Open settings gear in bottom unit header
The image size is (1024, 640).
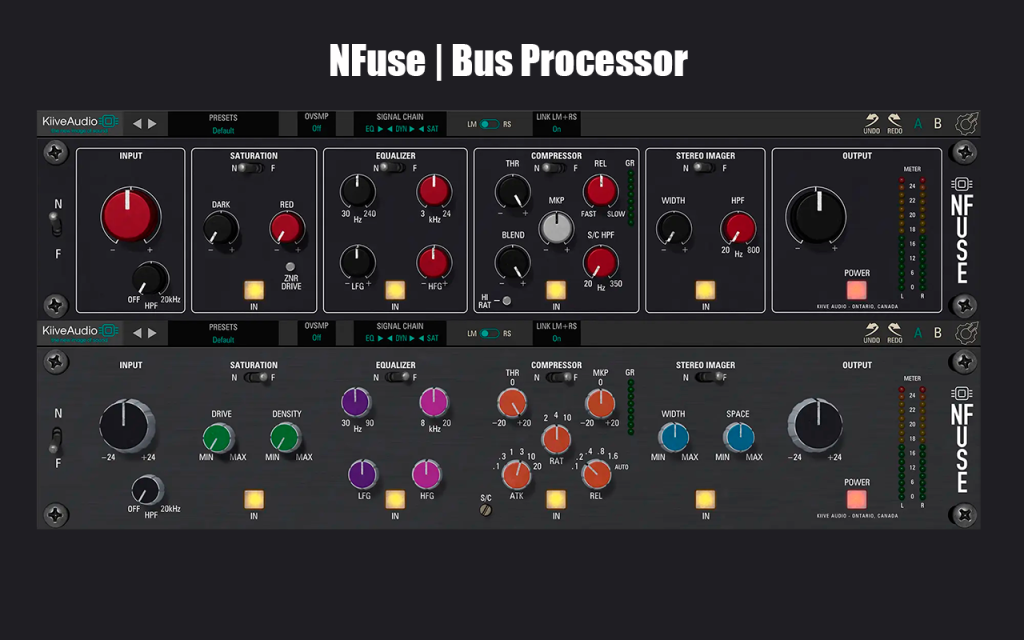tap(966, 332)
